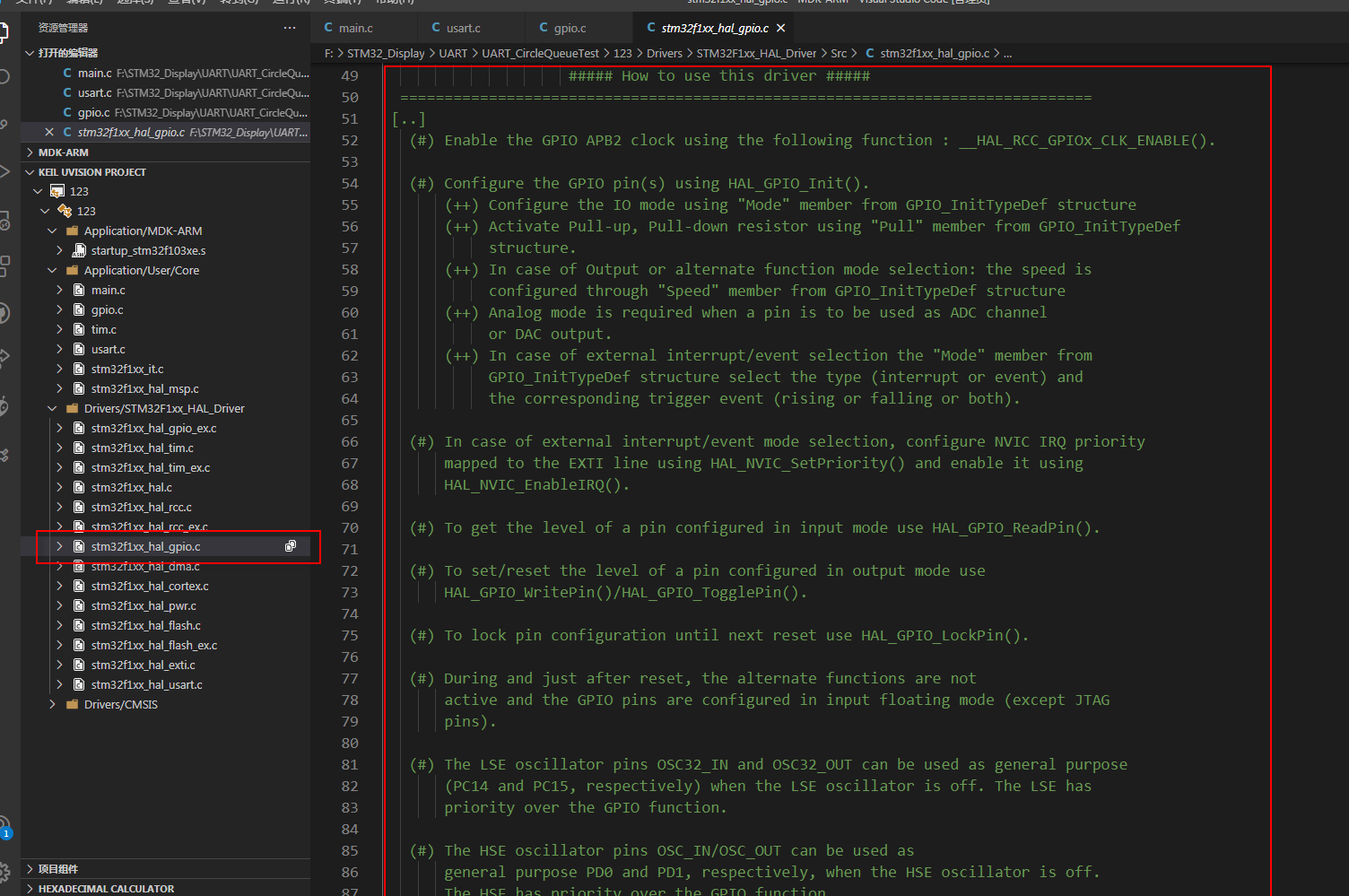Select the Src breadcrumb segment
The width and height of the screenshot is (1349, 896).
click(839, 53)
